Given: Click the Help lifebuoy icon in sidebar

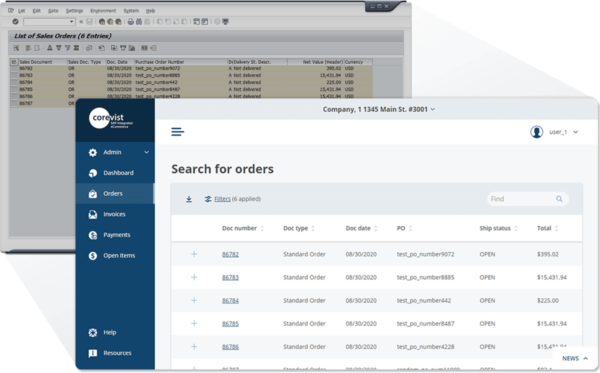Looking at the screenshot, I should click(93, 332).
